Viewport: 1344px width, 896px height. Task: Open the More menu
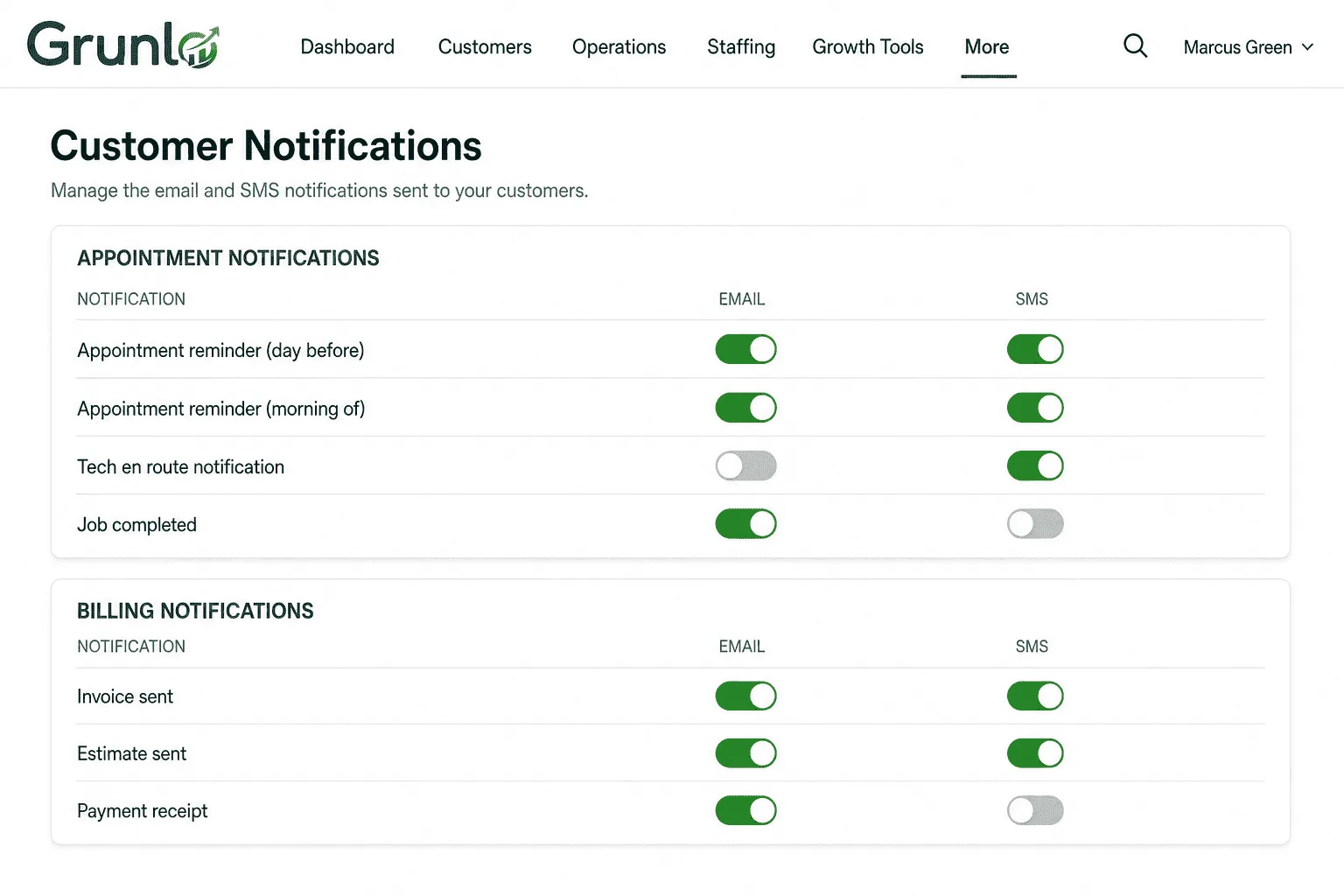pyautogui.click(x=987, y=47)
